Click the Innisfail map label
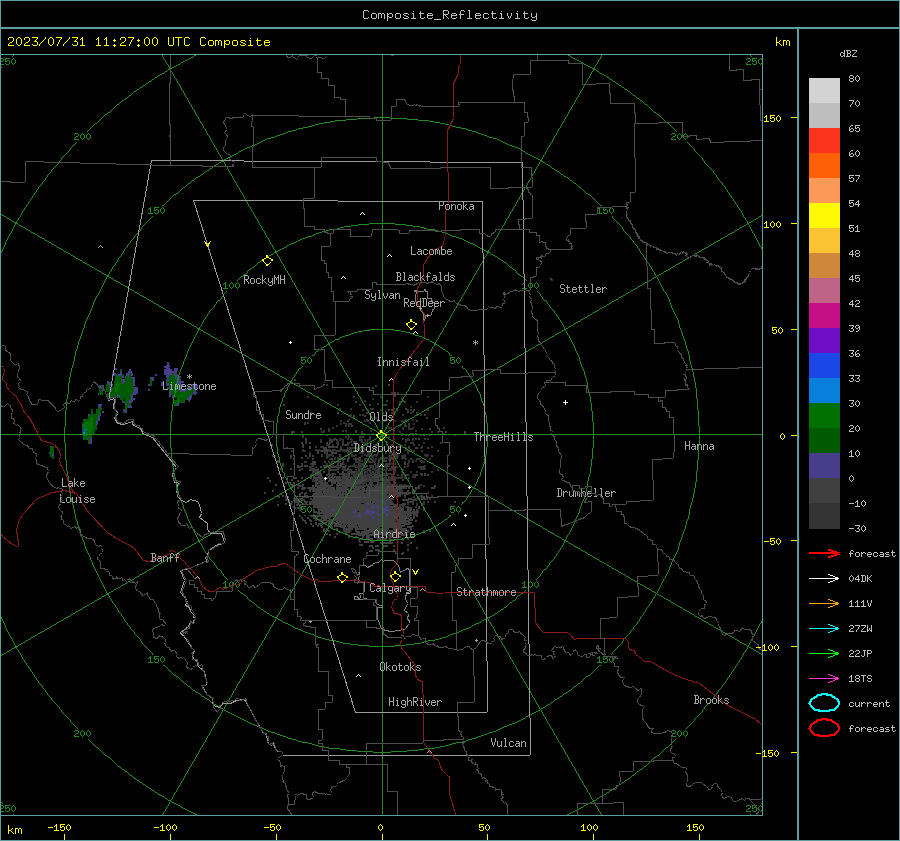900x841 pixels. point(403,362)
